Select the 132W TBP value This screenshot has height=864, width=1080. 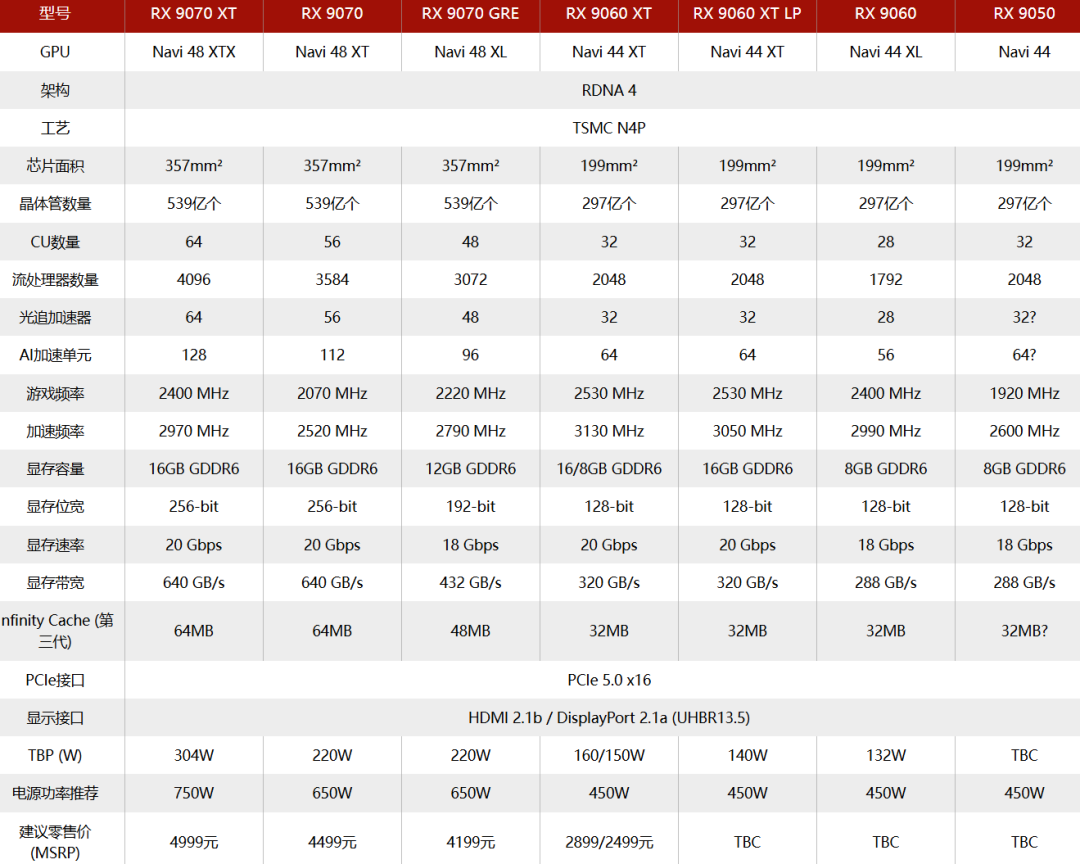[886, 756]
